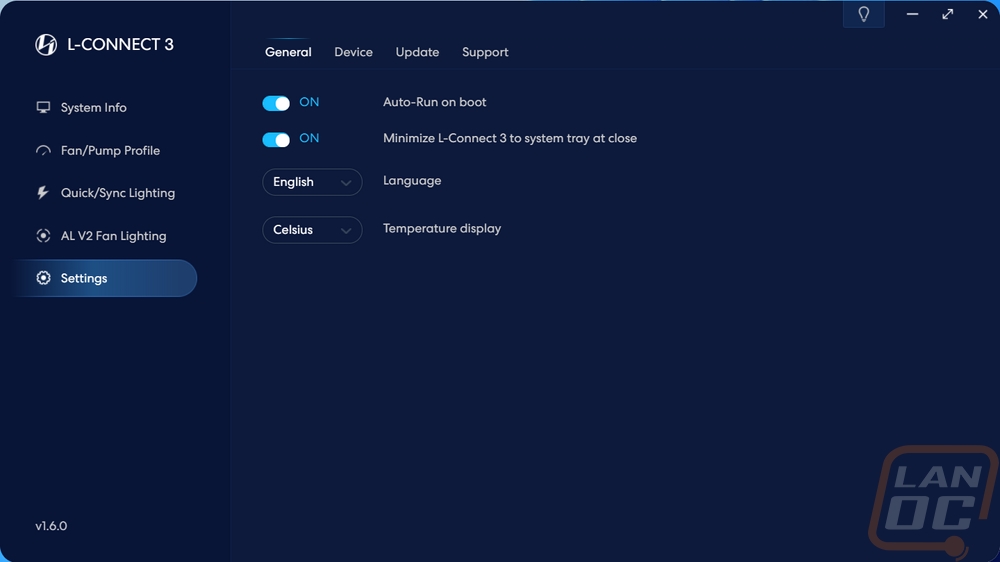The width and height of the screenshot is (1000, 562).
Task: Click the Temperature display label
Action: (x=442, y=228)
